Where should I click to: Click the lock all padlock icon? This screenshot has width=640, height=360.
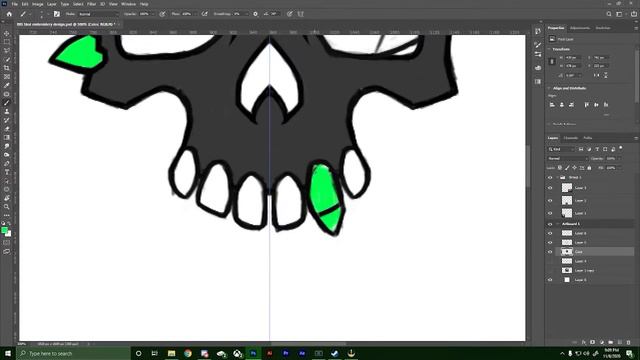coord(589,168)
